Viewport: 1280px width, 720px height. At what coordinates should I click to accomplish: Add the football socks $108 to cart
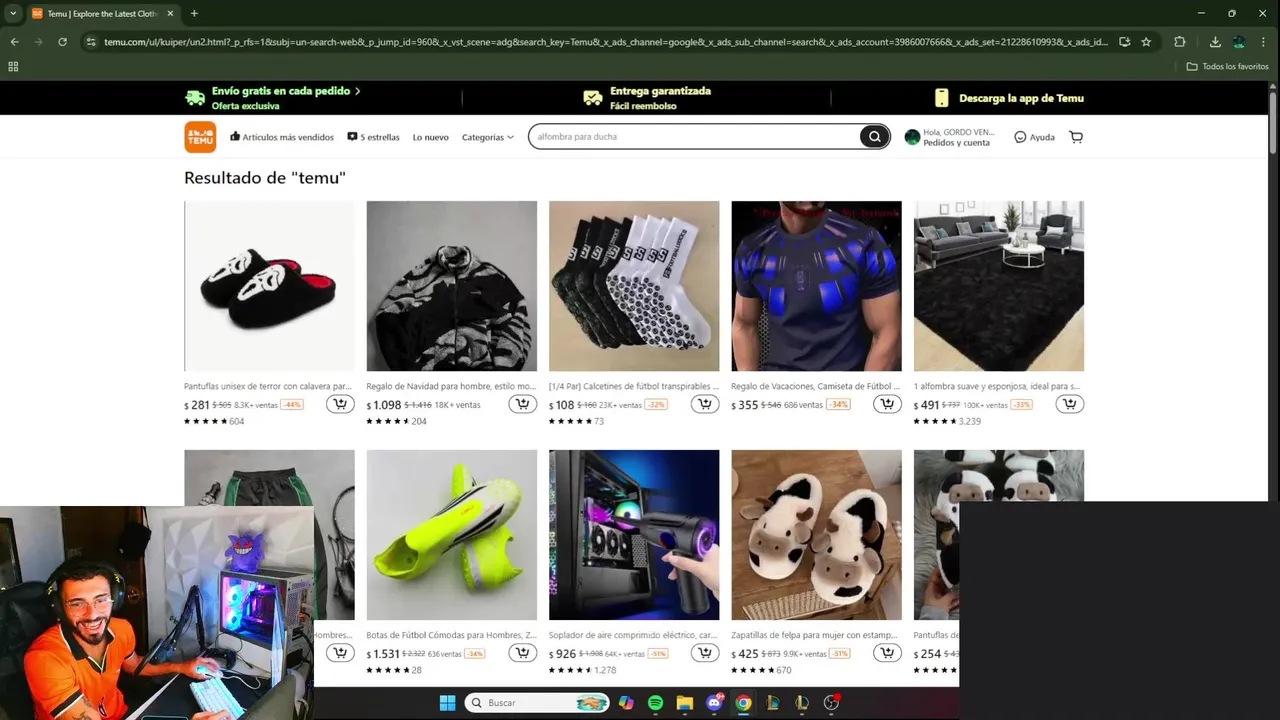[705, 404]
